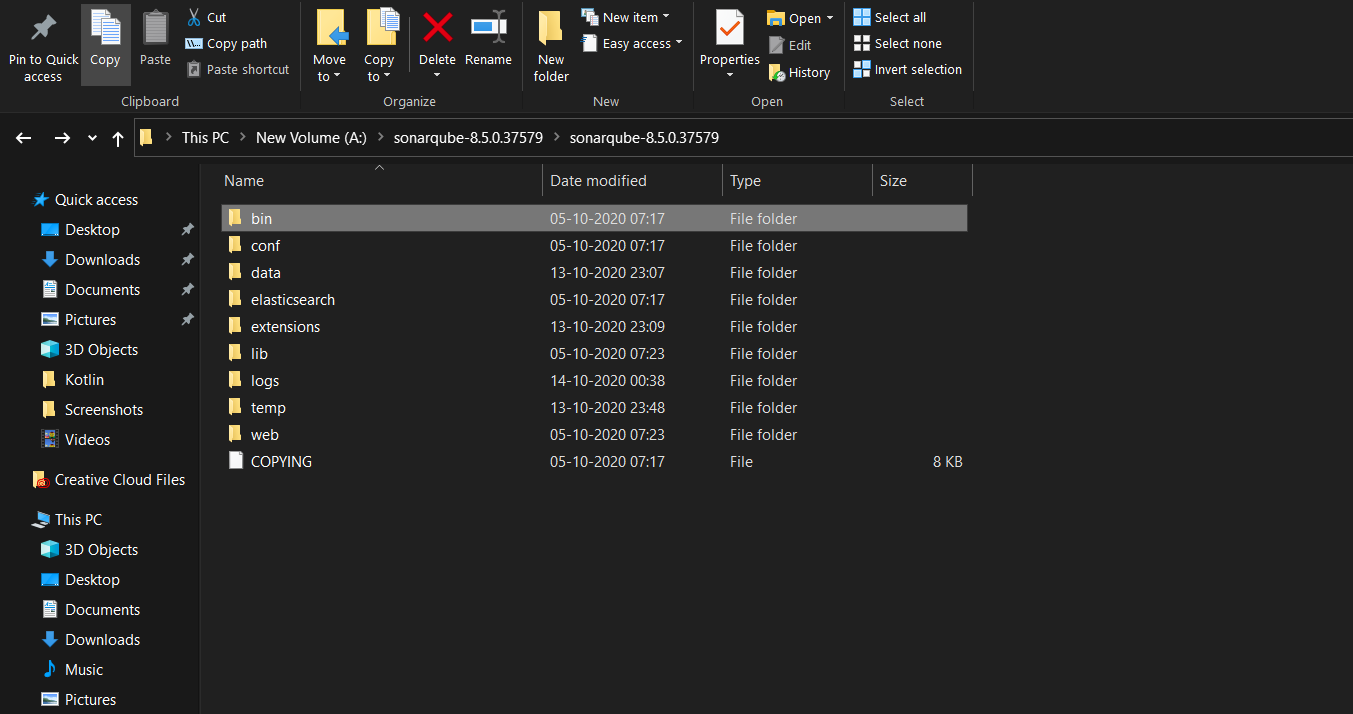1353x714 pixels.
Task: Open Creative Cloud Files in sidebar
Action: click(x=109, y=480)
